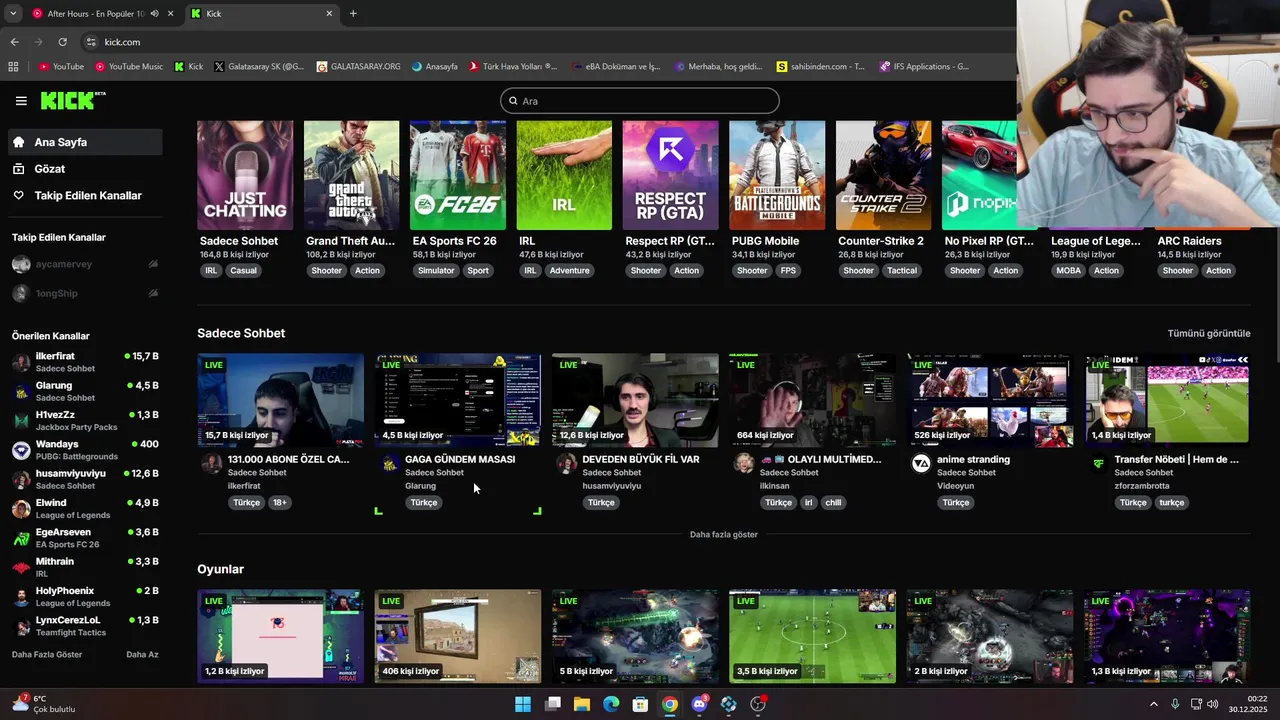This screenshot has height=720, width=1280.
Task: Open the Counter-Strike 2 category card
Action: coord(883,175)
